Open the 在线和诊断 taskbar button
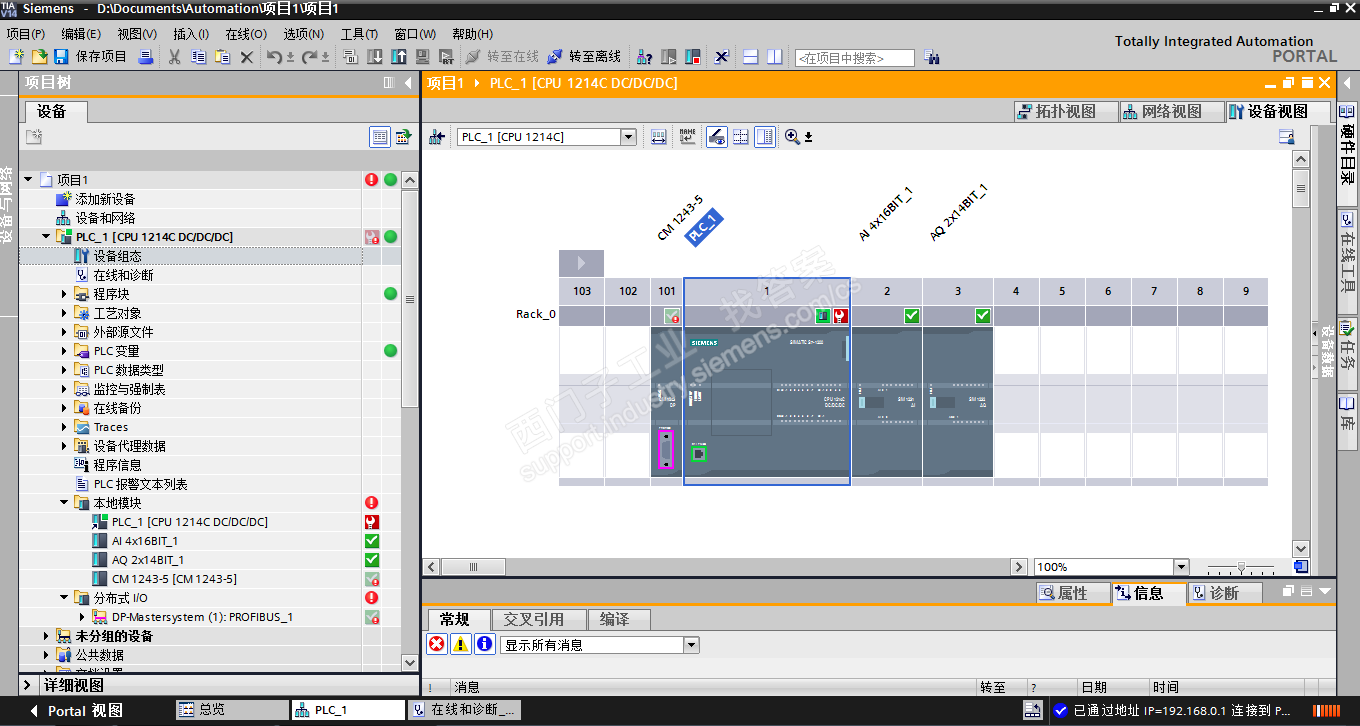The width and height of the screenshot is (1360, 726). click(464, 710)
